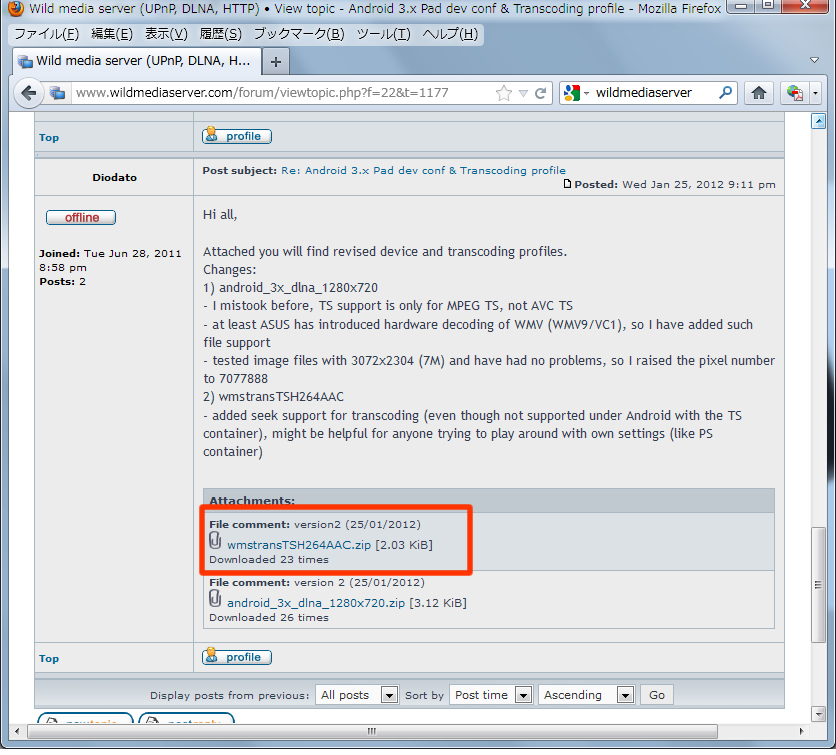This screenshot has height=755, width=836.
Task: Open the post subject link
Action: tap(423, 170)
